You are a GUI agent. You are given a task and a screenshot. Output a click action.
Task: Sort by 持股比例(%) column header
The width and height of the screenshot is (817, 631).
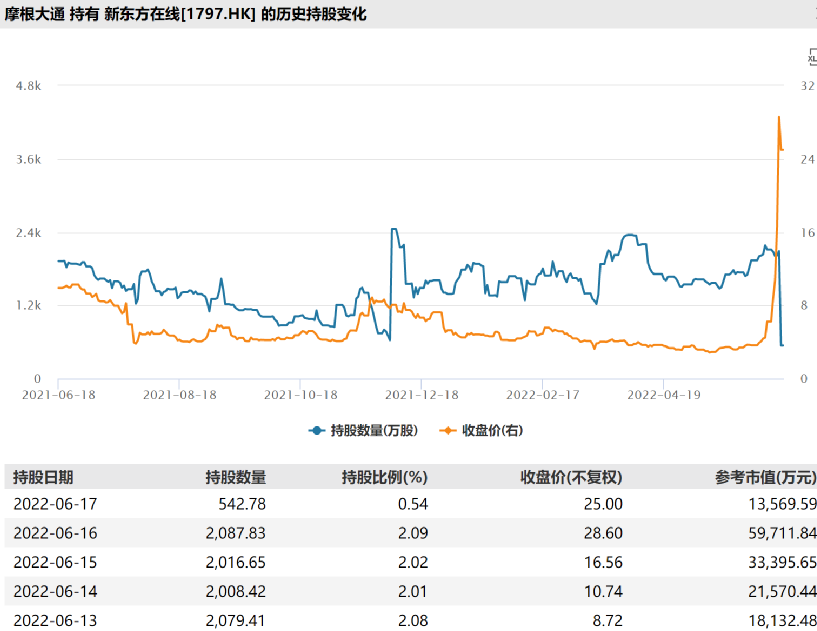pos(385,477)
